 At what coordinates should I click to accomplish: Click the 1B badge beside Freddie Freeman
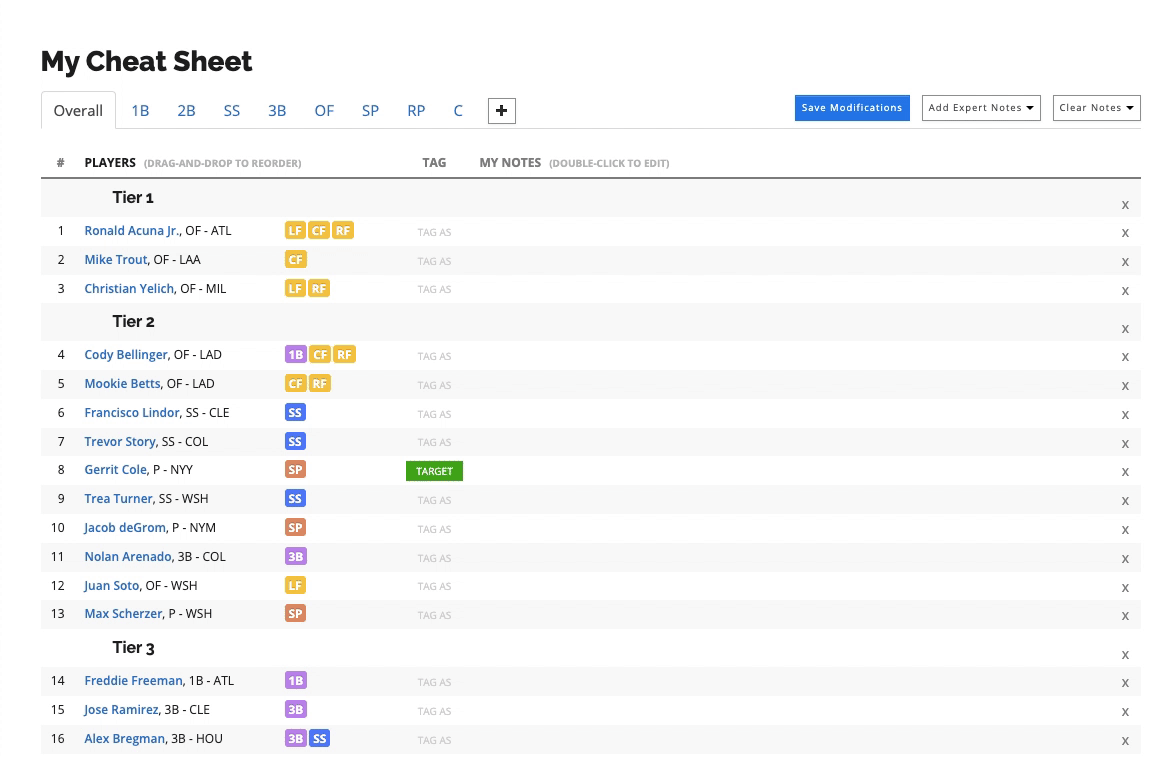tap(296, 681)
